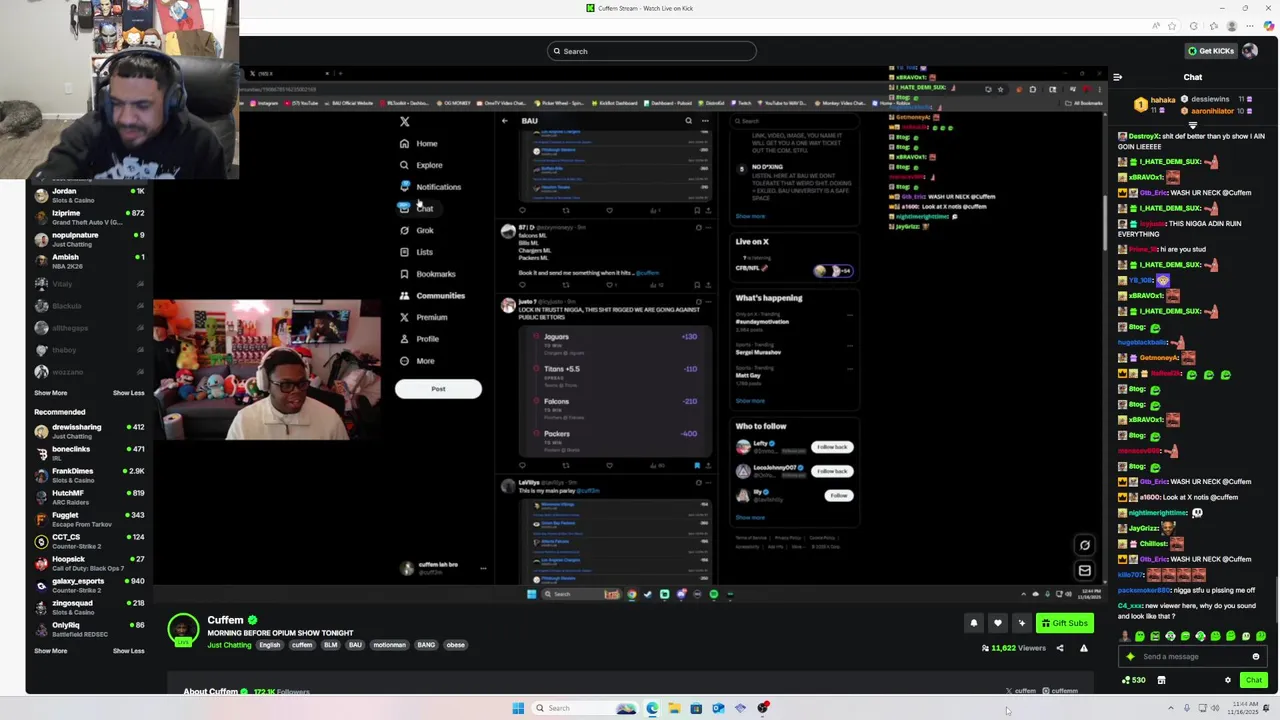Open FrankDimes recommended channel
The width and height of the screenshot is (1280, 720).
pos(89,475)
